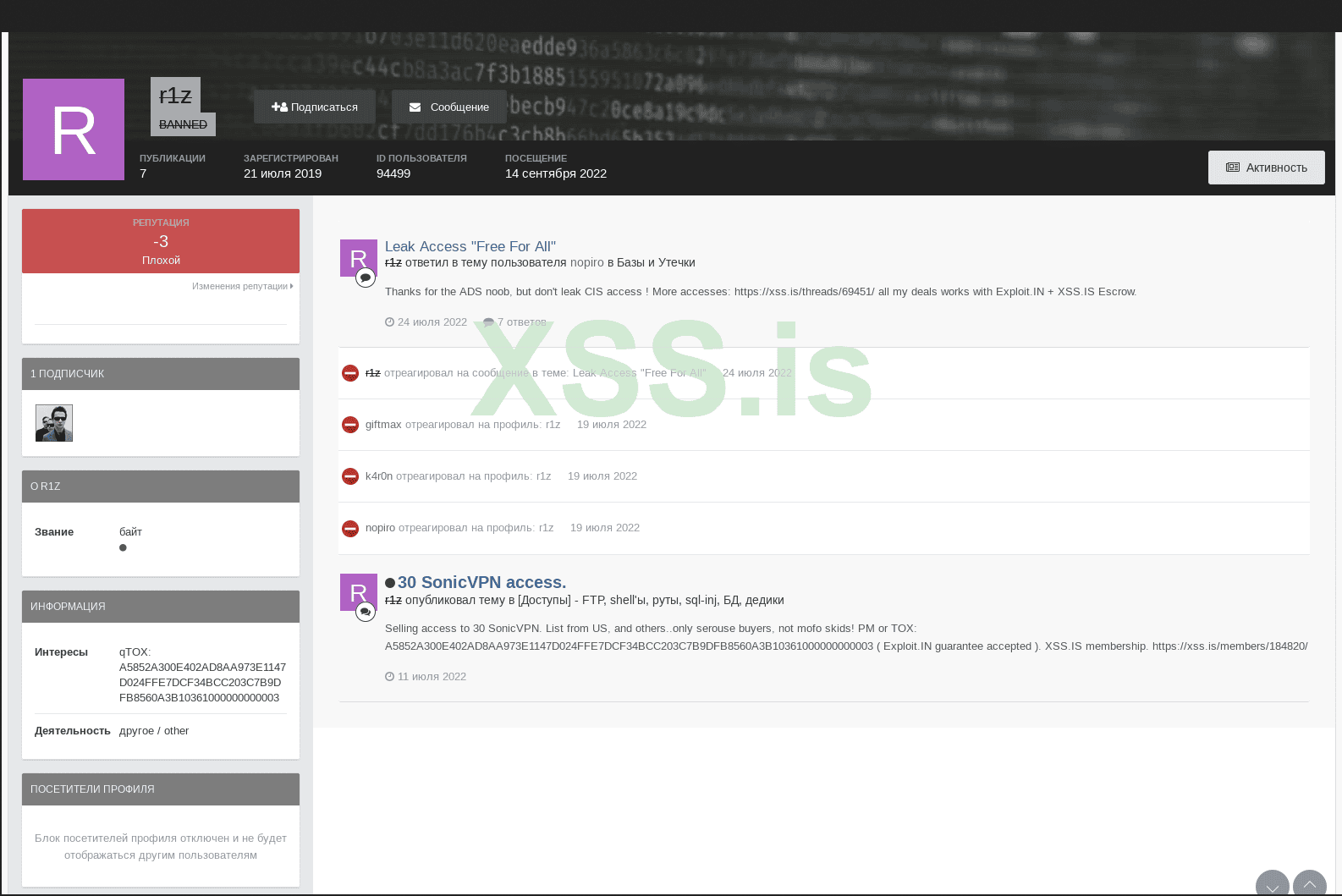The height and width of the screenshot is (896, 1342).
Task: Click negative reaction icon on r1z row
Action: pyautogui.click(x=350, y=373)
